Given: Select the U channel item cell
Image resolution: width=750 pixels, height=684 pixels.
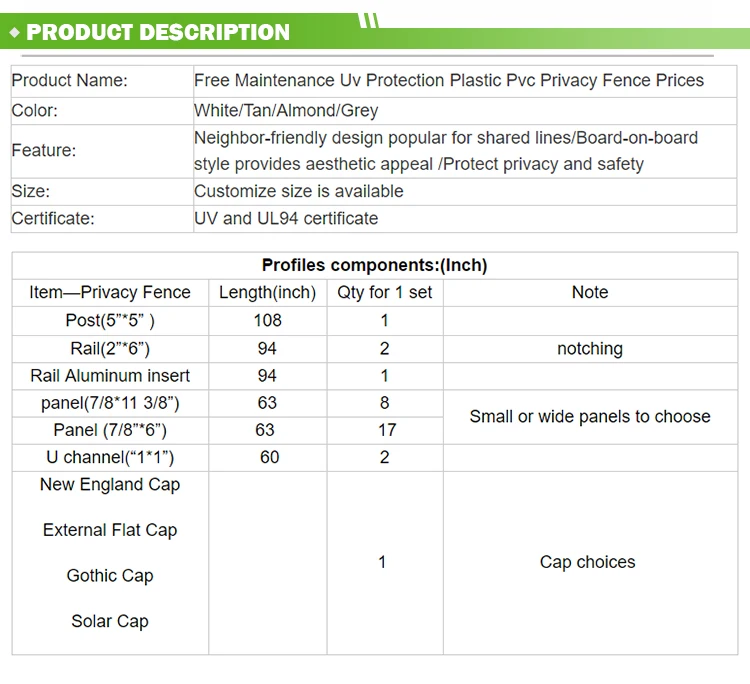Looking at the screenshot, I should click(x=110, y=457).
